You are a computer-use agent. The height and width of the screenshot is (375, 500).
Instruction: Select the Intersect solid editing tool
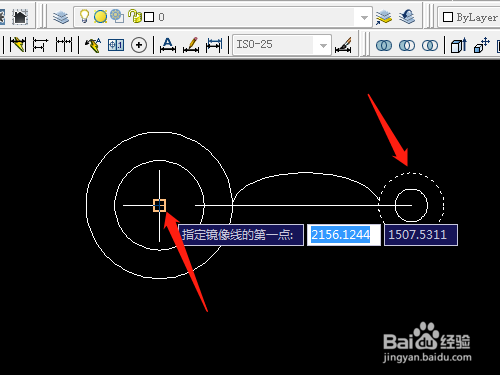coord(430,45)
